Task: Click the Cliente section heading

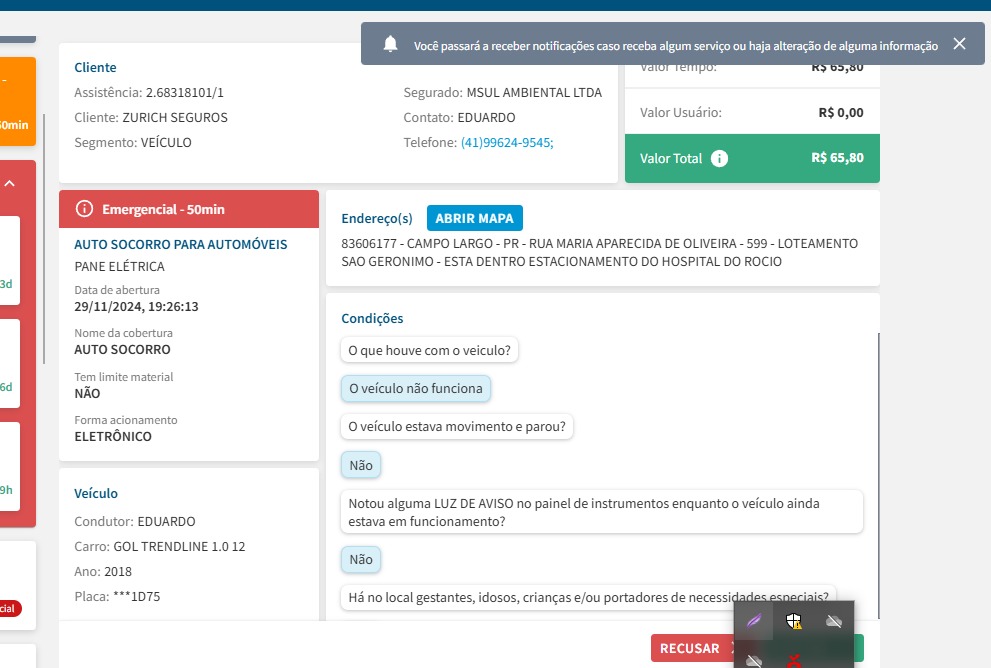Action: coord(95,68)
